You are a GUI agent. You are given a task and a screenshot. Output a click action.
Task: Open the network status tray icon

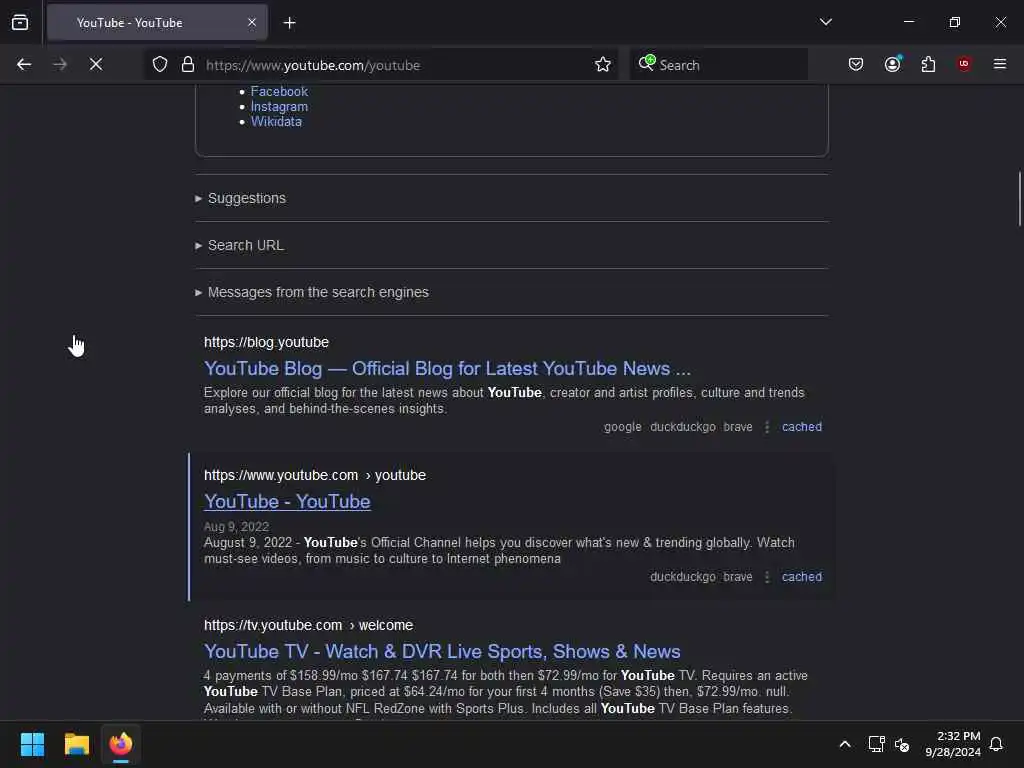point(876,744)
